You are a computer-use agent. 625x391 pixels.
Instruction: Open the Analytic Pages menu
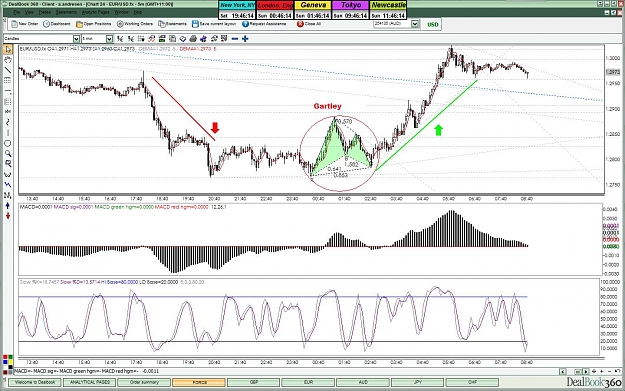point(96,13)
